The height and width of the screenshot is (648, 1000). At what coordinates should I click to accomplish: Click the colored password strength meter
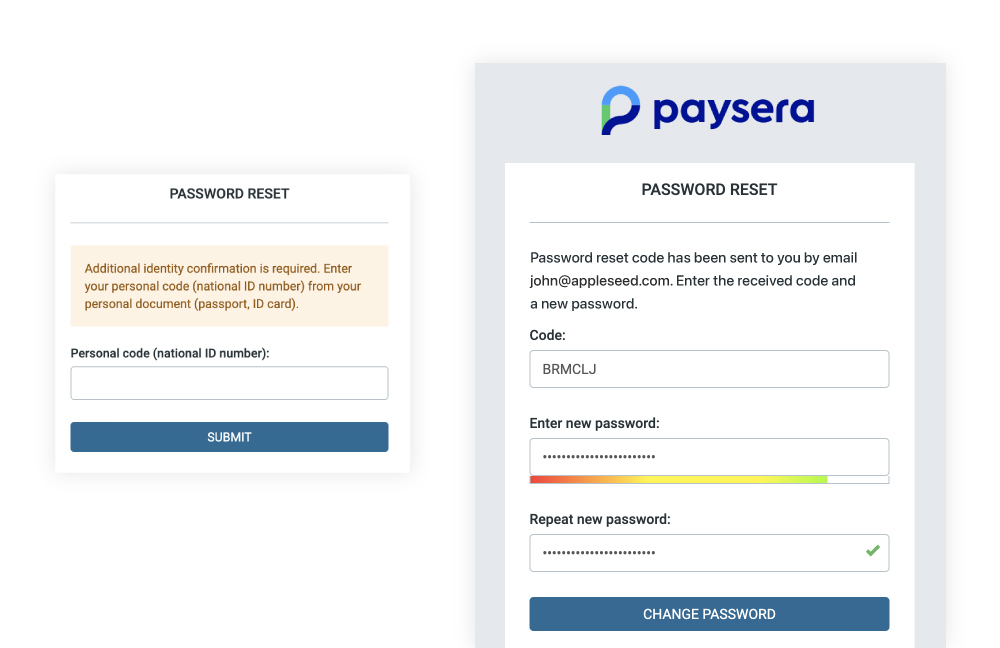[679, 480]
